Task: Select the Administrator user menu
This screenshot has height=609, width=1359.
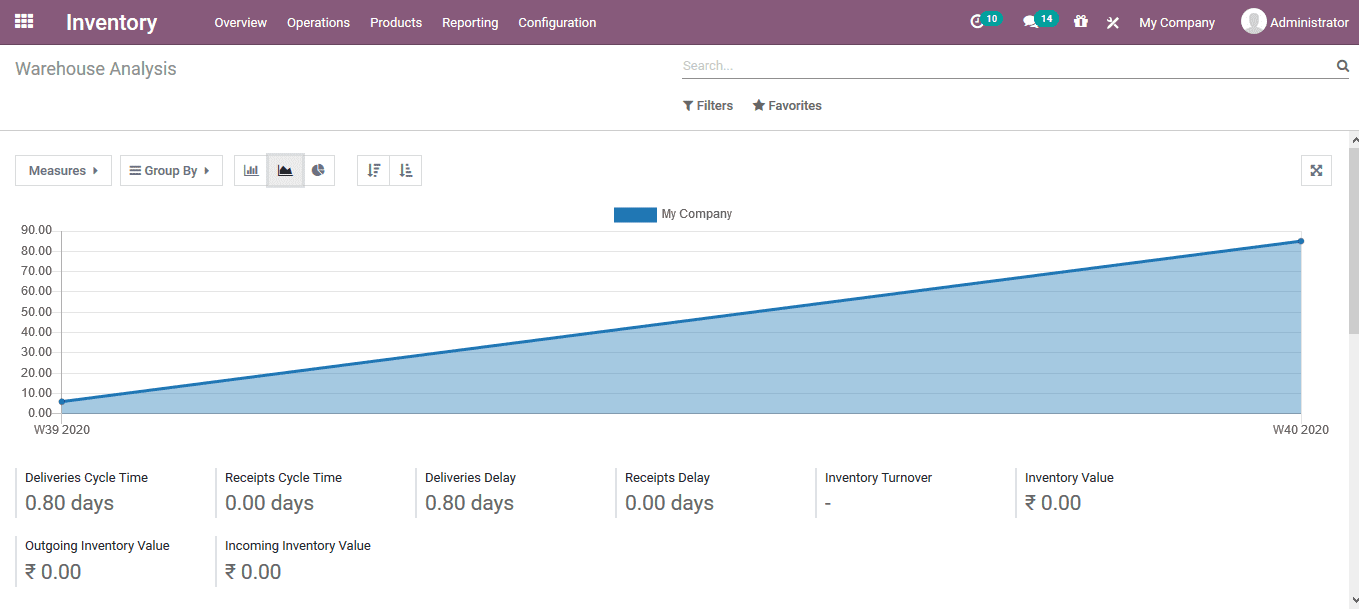Action: point(1295,21)
